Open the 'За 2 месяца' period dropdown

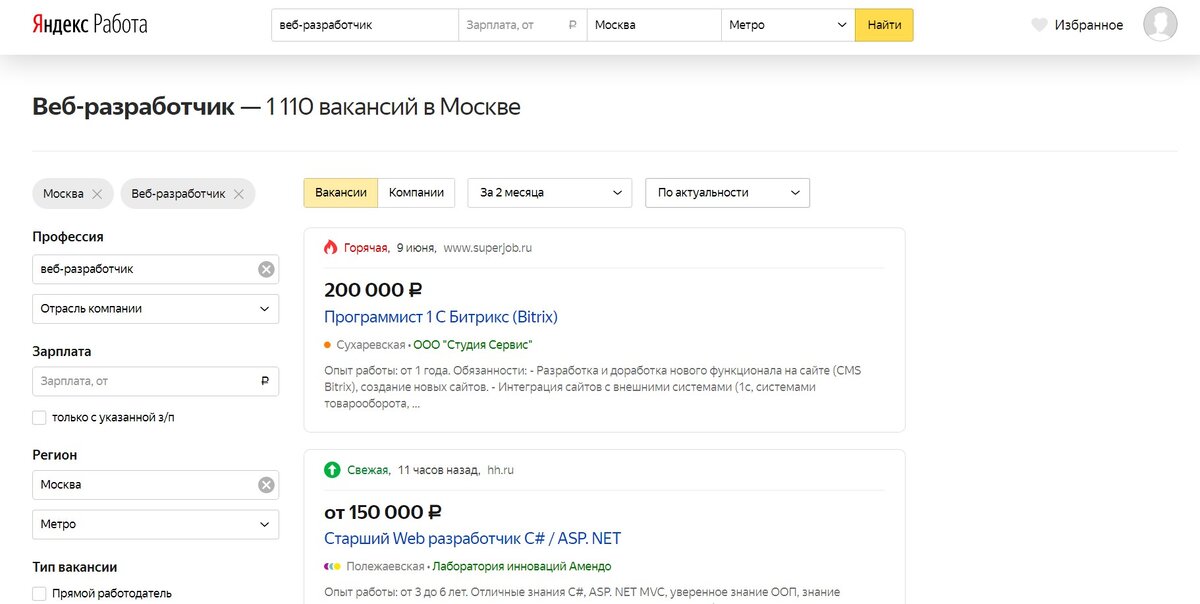click(549, 193)
